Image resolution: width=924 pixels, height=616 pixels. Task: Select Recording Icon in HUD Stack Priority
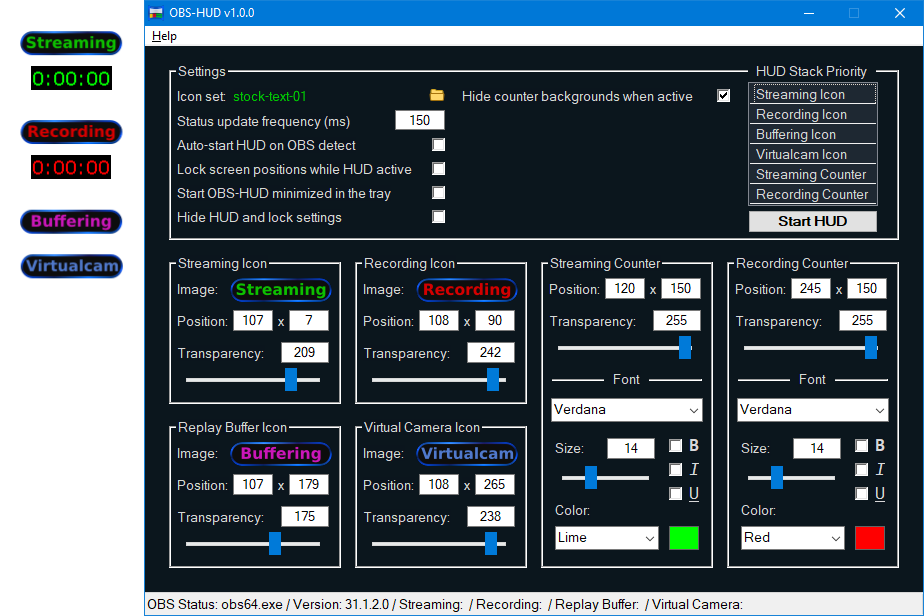813,114
